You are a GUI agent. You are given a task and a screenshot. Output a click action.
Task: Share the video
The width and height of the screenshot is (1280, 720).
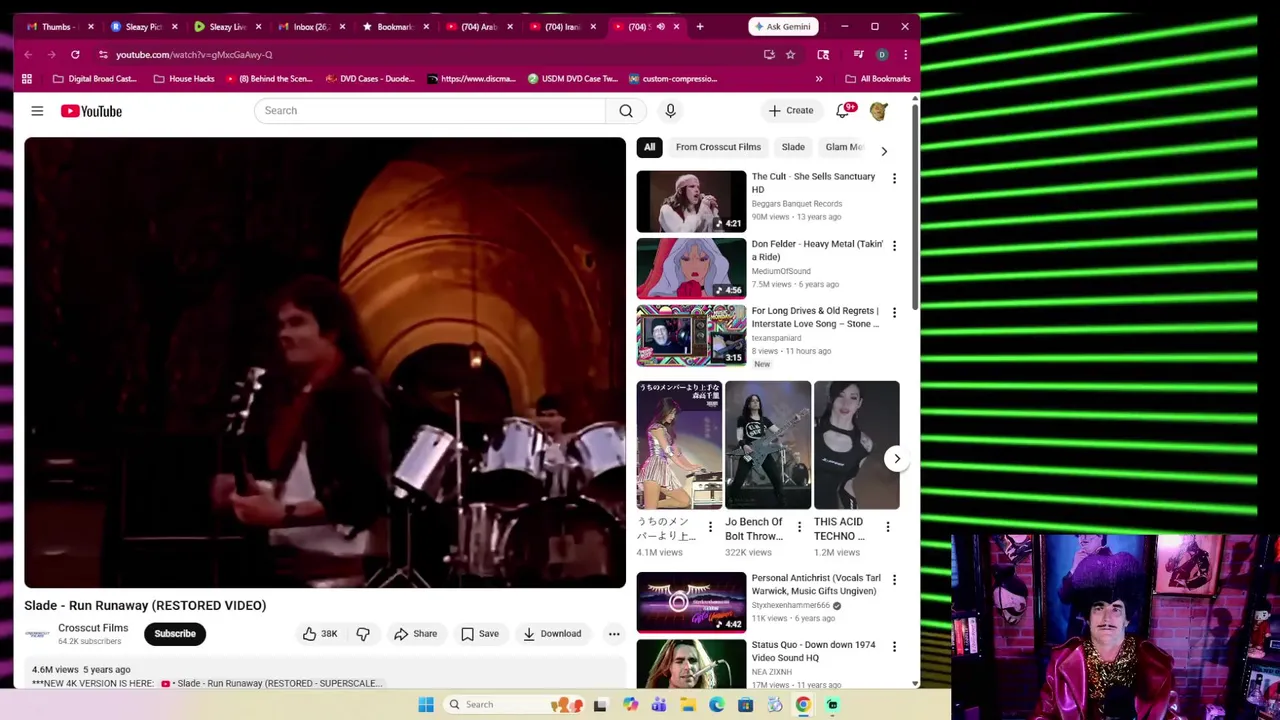click(415, 633)
